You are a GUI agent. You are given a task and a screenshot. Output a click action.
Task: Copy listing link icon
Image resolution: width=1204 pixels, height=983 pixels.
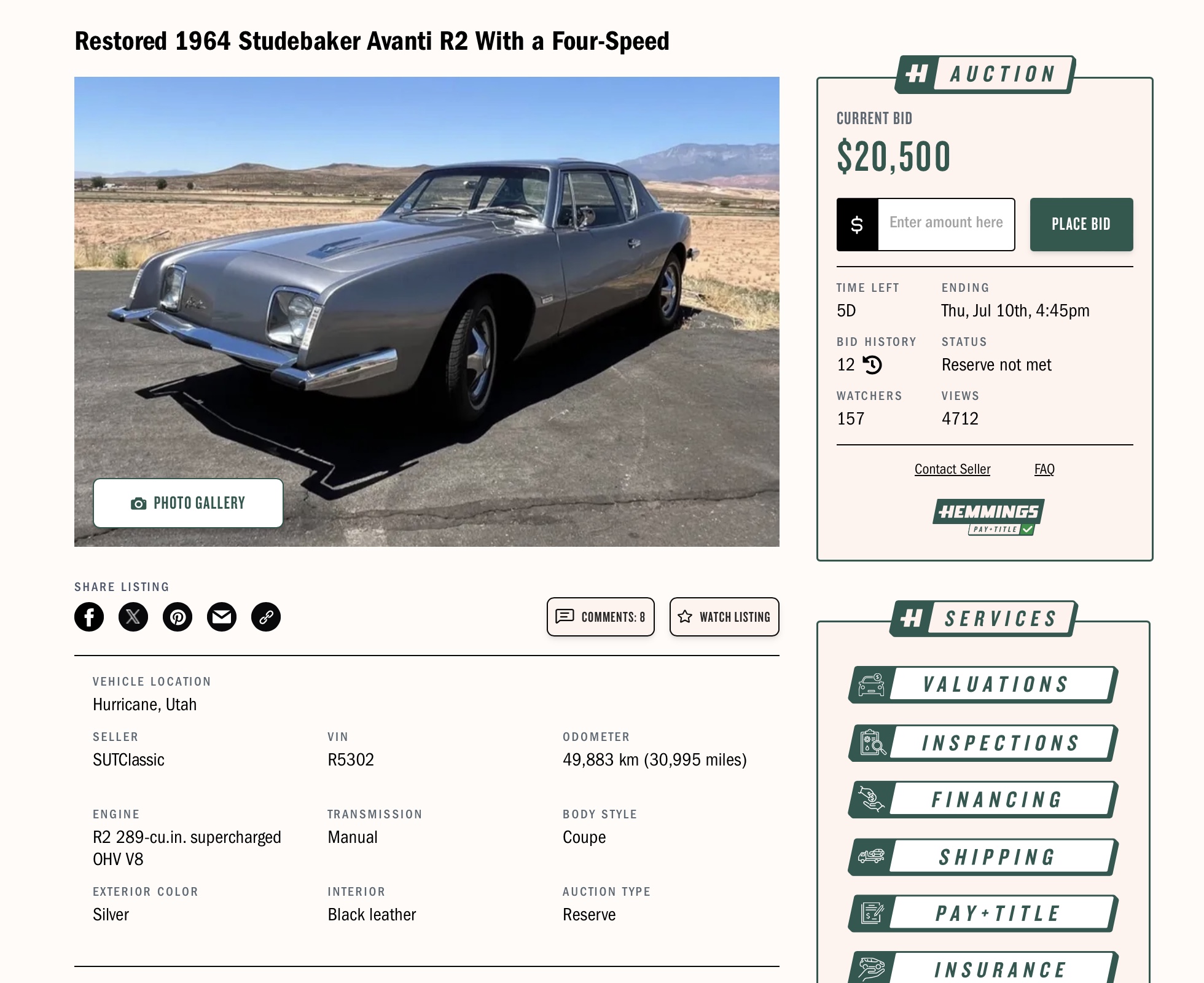[x=266, y=617]
